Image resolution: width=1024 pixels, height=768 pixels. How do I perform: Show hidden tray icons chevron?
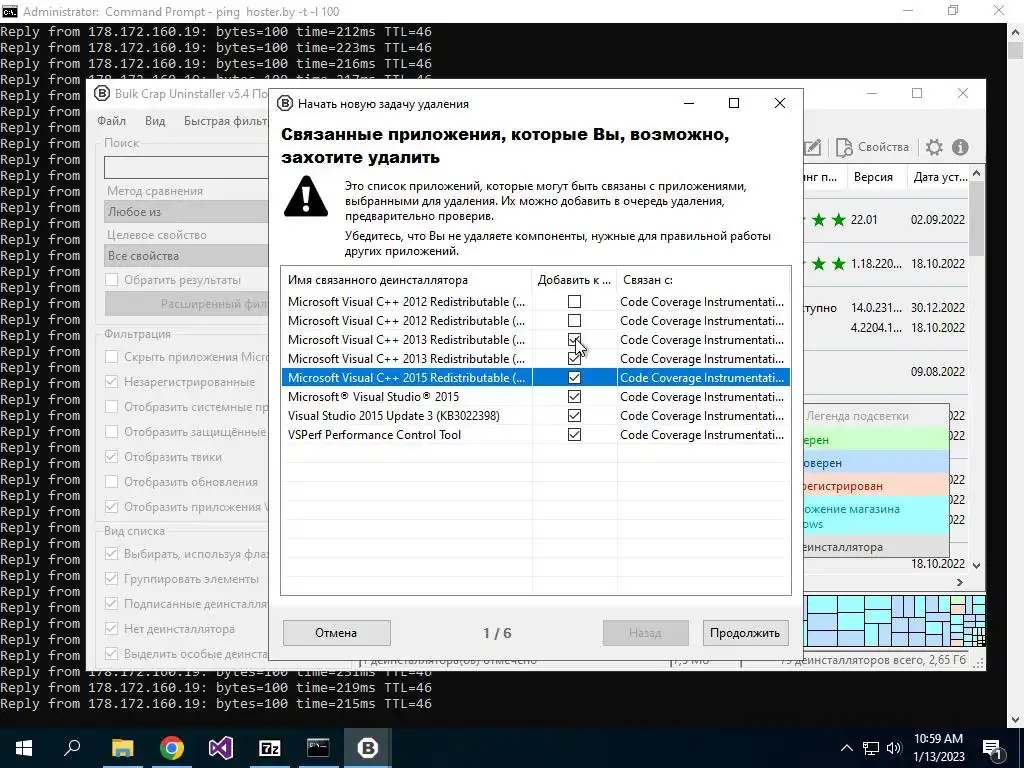(846, 748)
